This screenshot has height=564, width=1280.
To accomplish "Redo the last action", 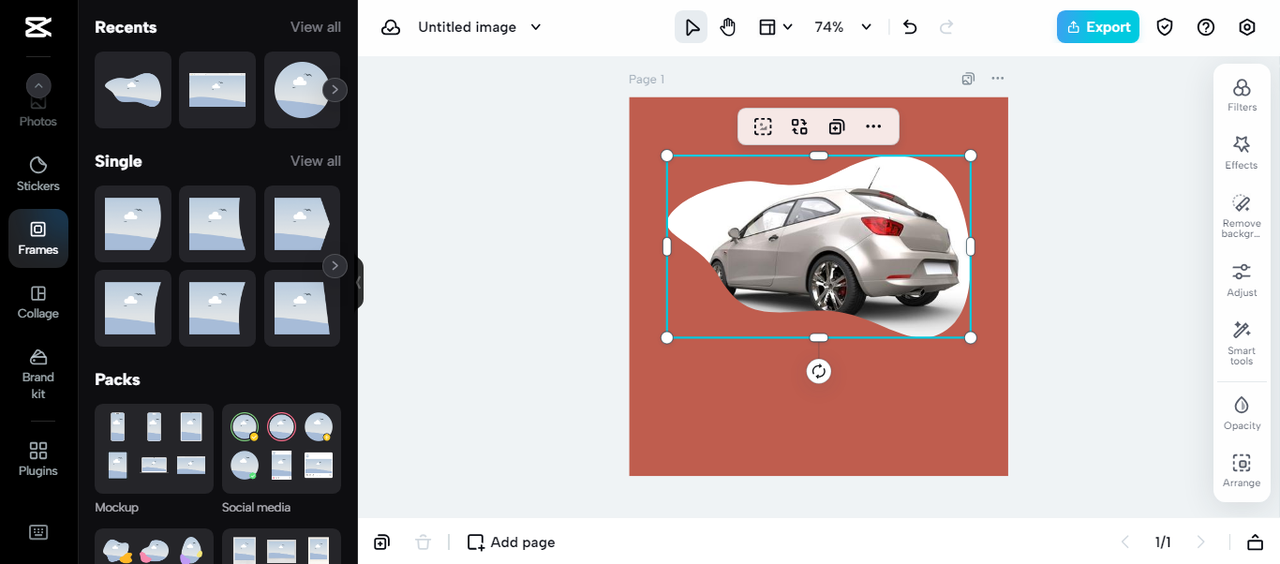I will 946,27.
